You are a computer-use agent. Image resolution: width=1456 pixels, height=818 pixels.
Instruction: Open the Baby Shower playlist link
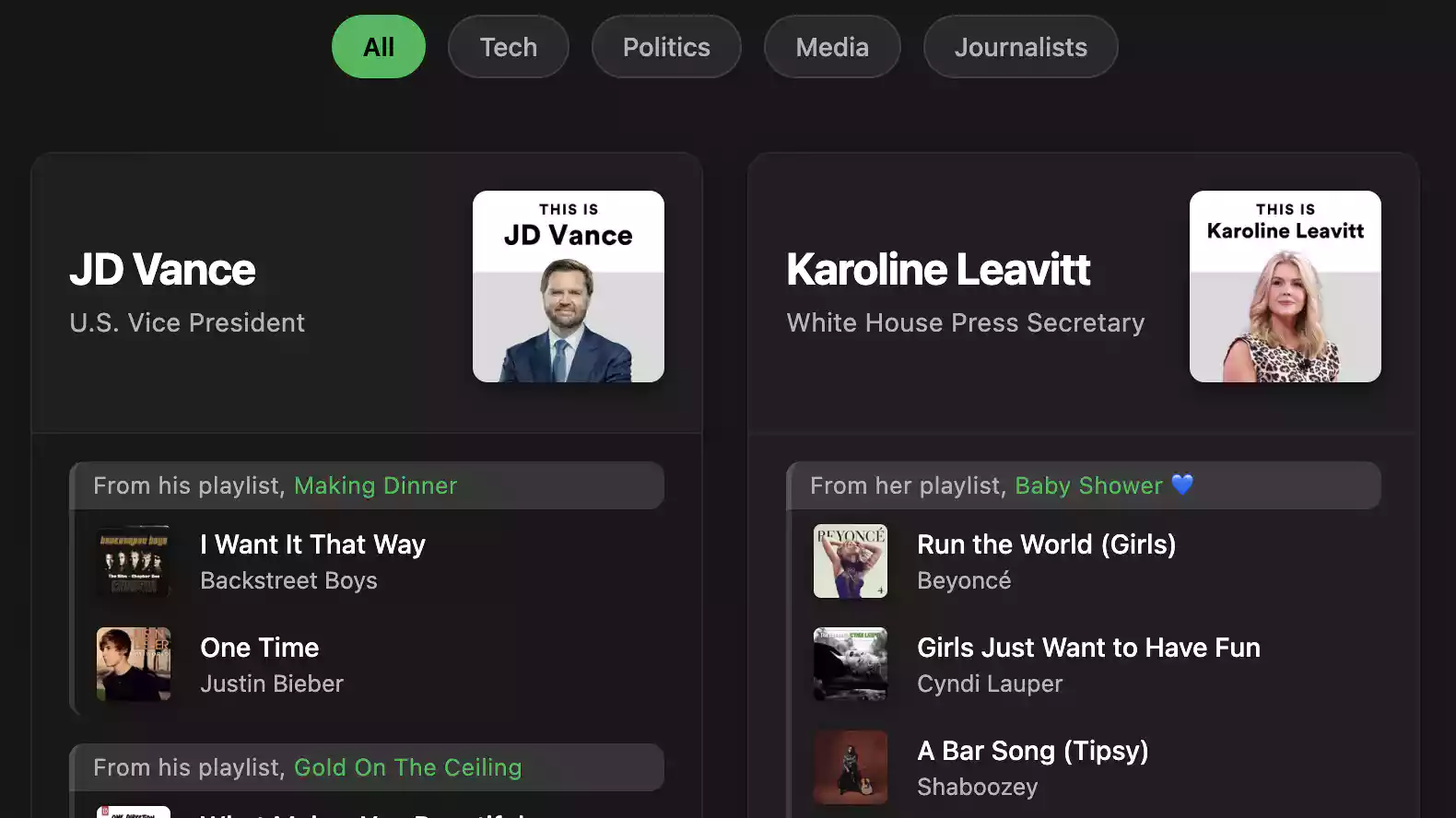1088,485
